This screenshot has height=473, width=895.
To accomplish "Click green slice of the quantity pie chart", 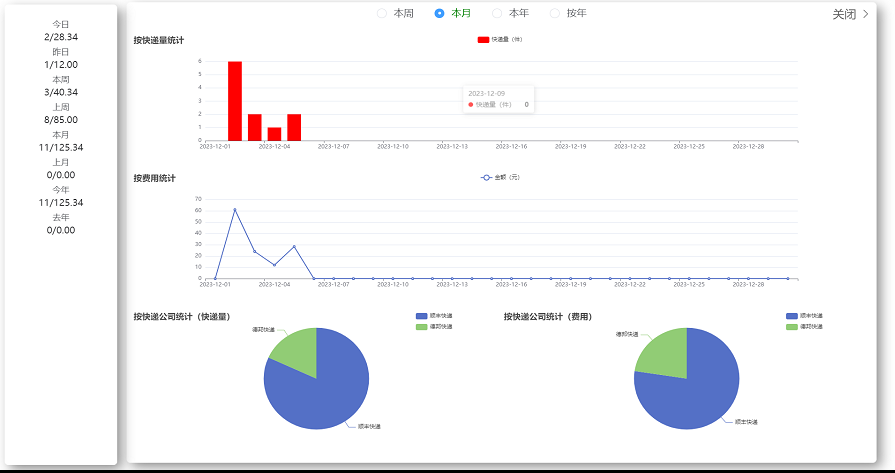I will tap(297, 352).
